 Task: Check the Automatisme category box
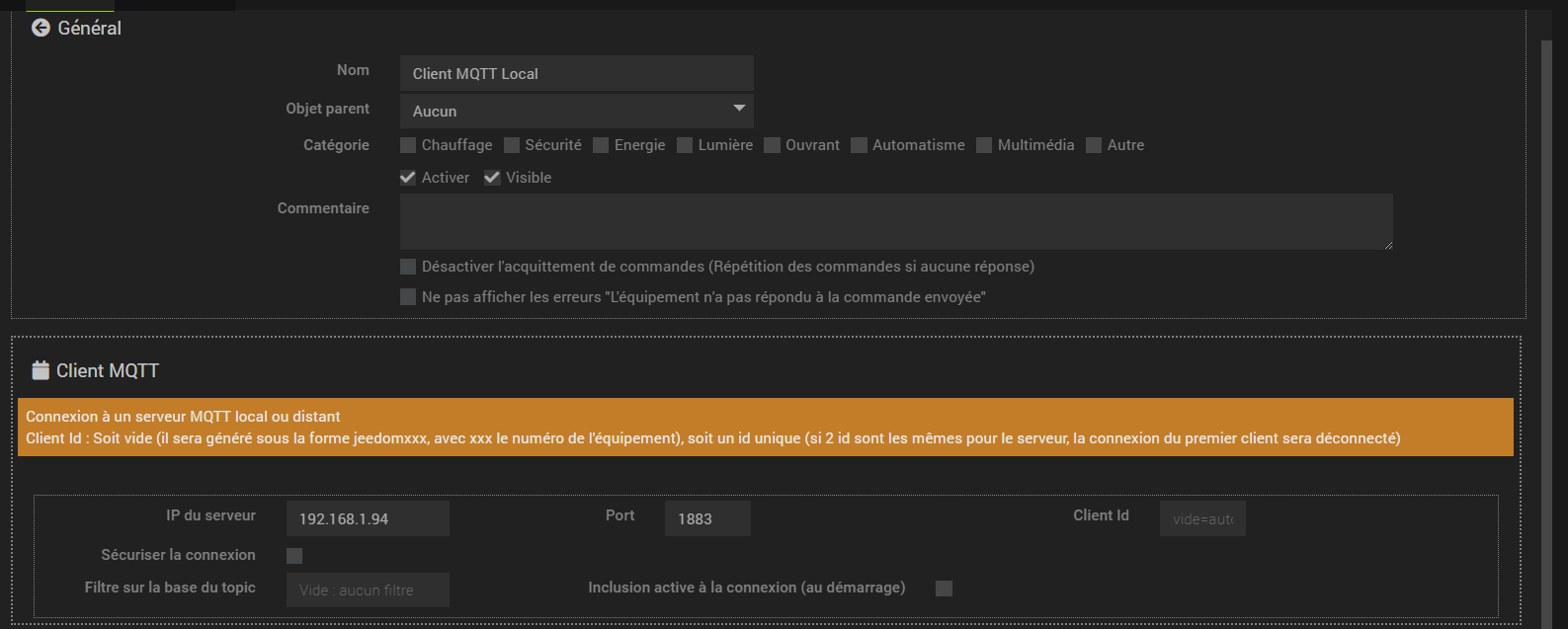pyautogui.click(x=860, y=145)
